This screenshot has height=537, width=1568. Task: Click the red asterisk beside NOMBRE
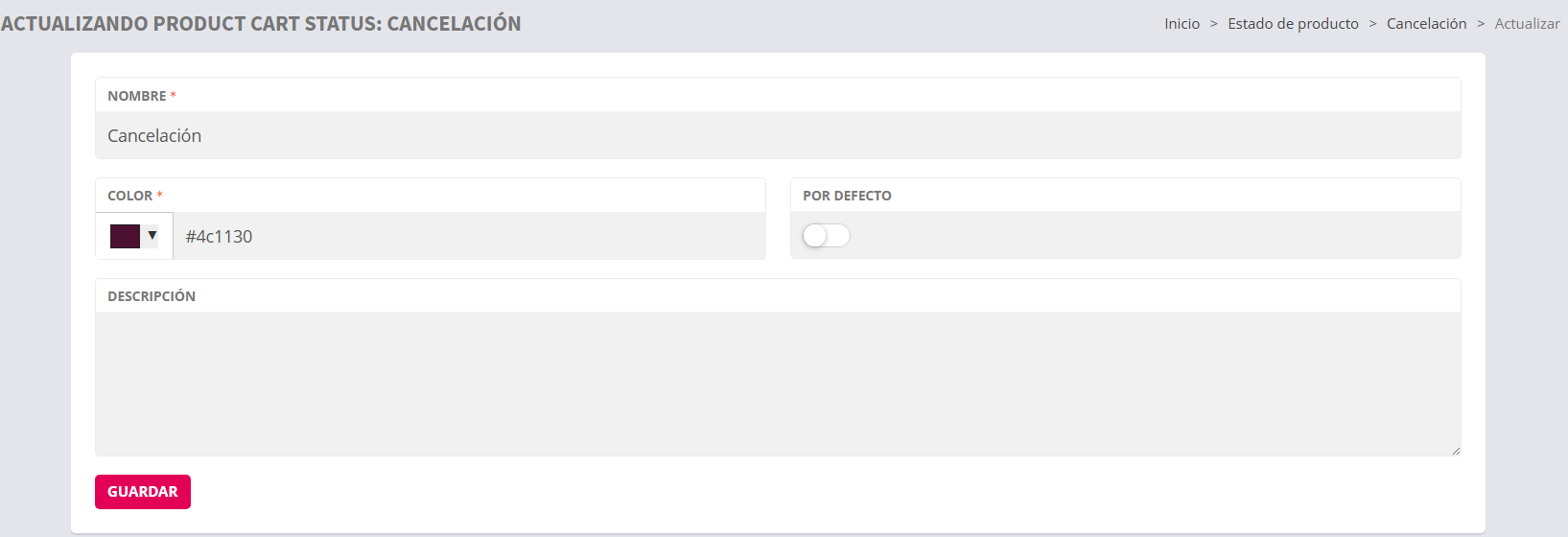174,96
